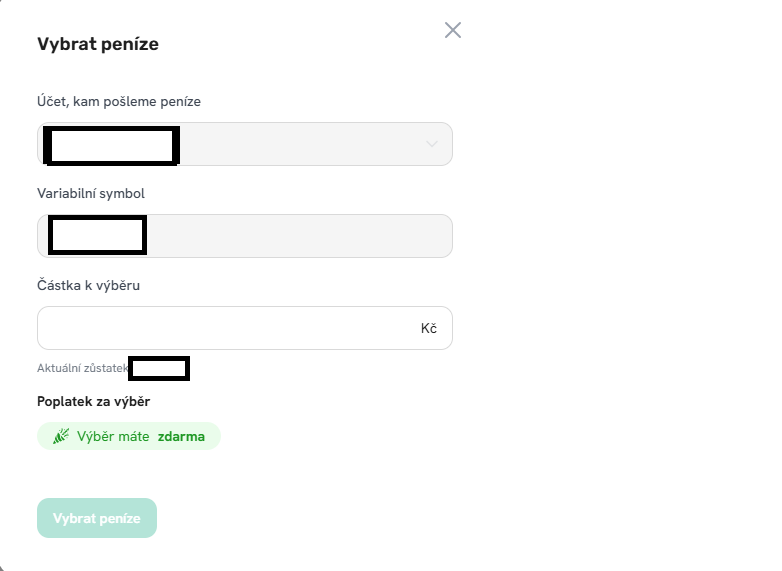This screenshot has height=571, width=782.
Task: Click the Vybrat peníze dialog heading
Action: pyautogui.click(x=98, y=44)
